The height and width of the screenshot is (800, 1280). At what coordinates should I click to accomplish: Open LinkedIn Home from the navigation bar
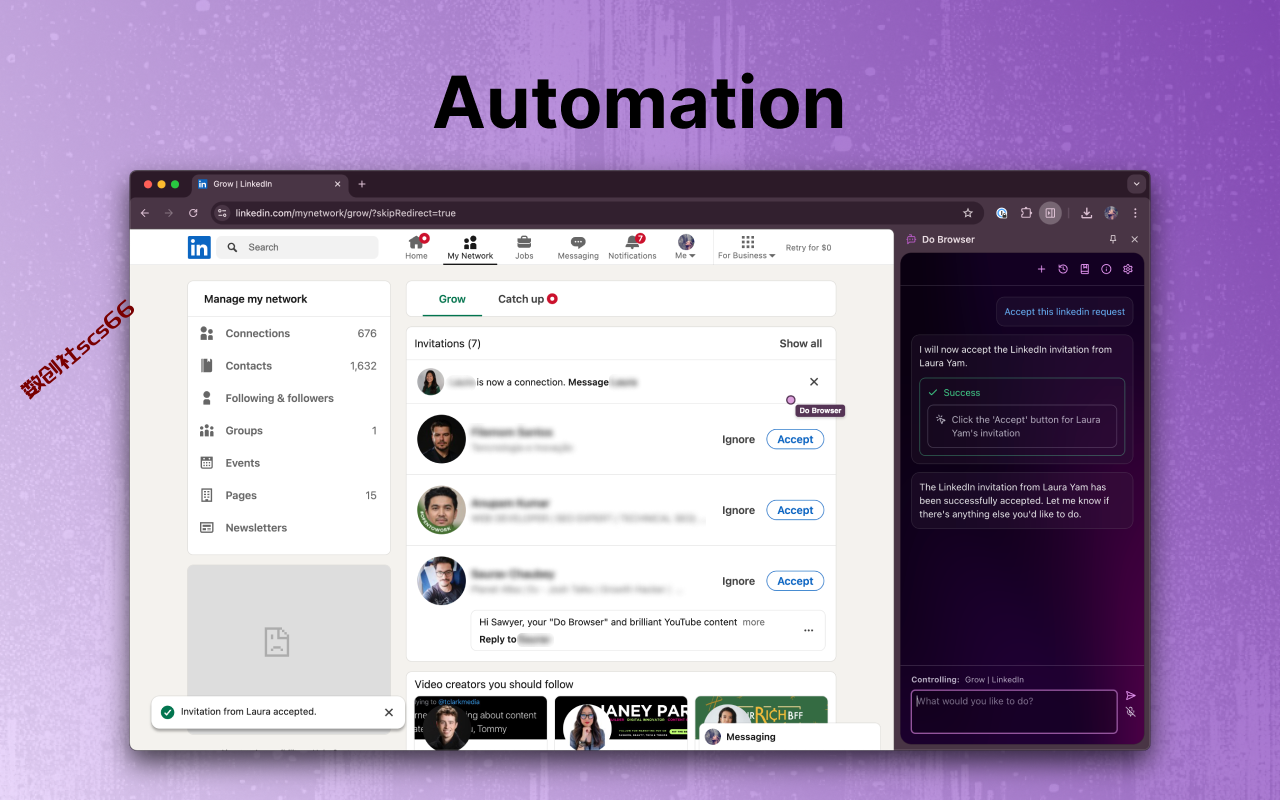pos(416,247)
